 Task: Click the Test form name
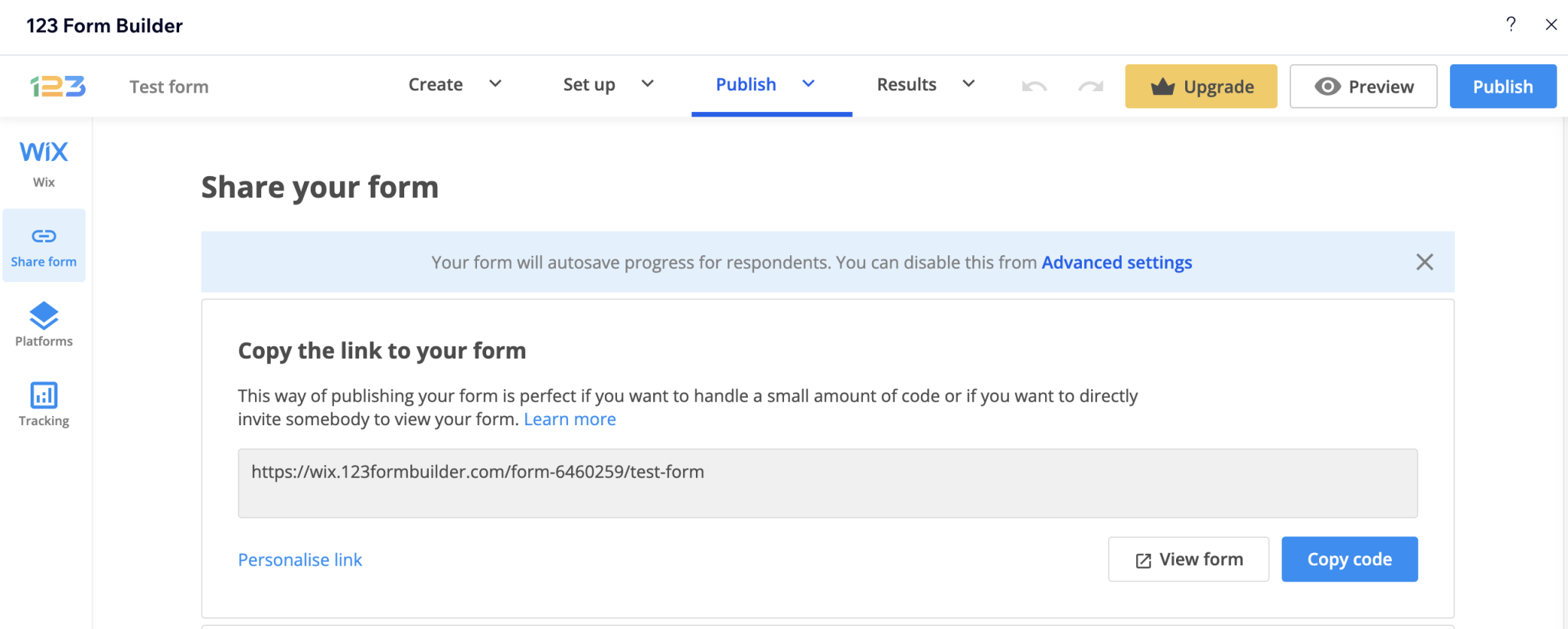click(x=169, y=87)
